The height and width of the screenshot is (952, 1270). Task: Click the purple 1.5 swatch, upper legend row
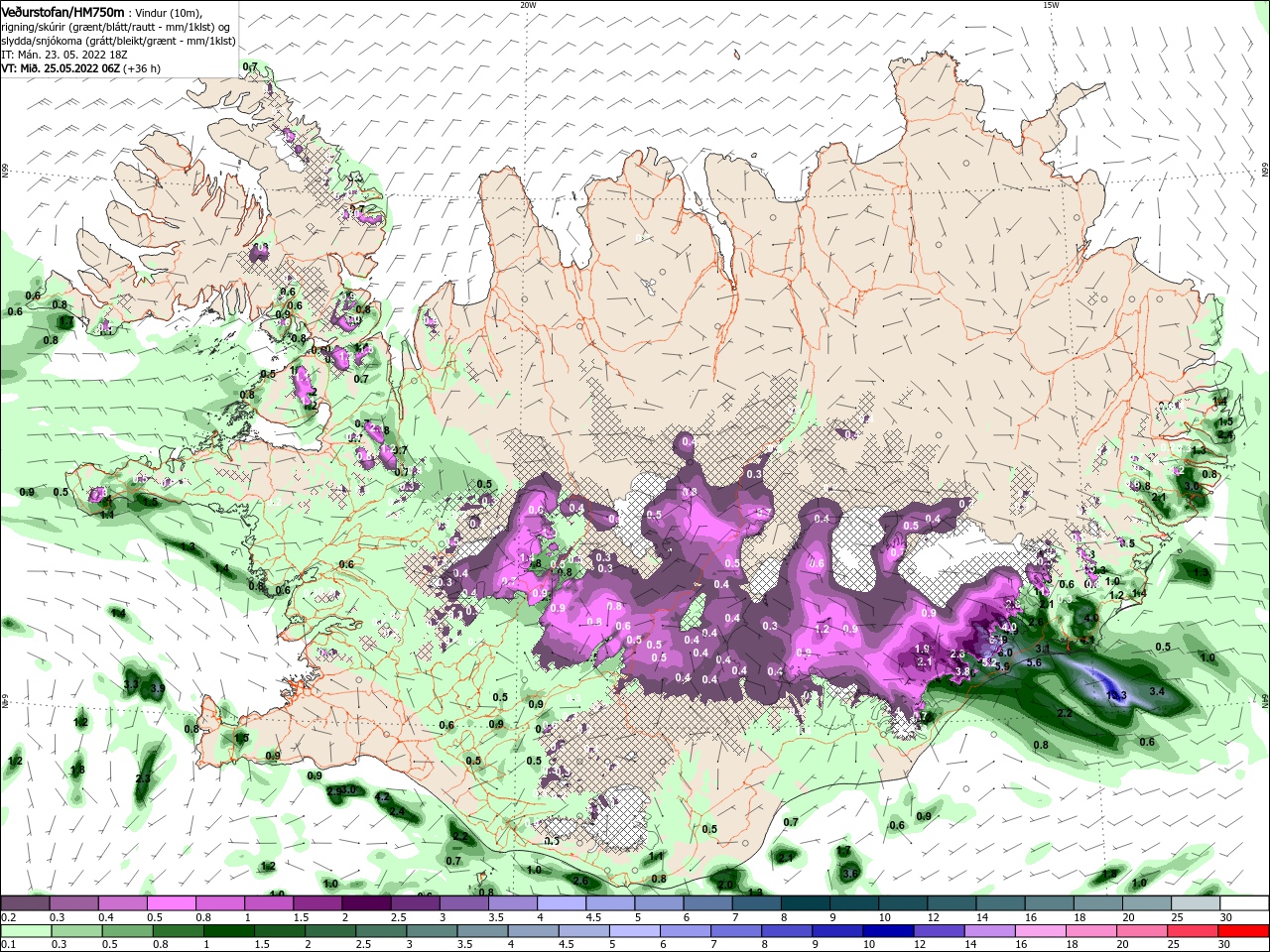coord(317,903)
